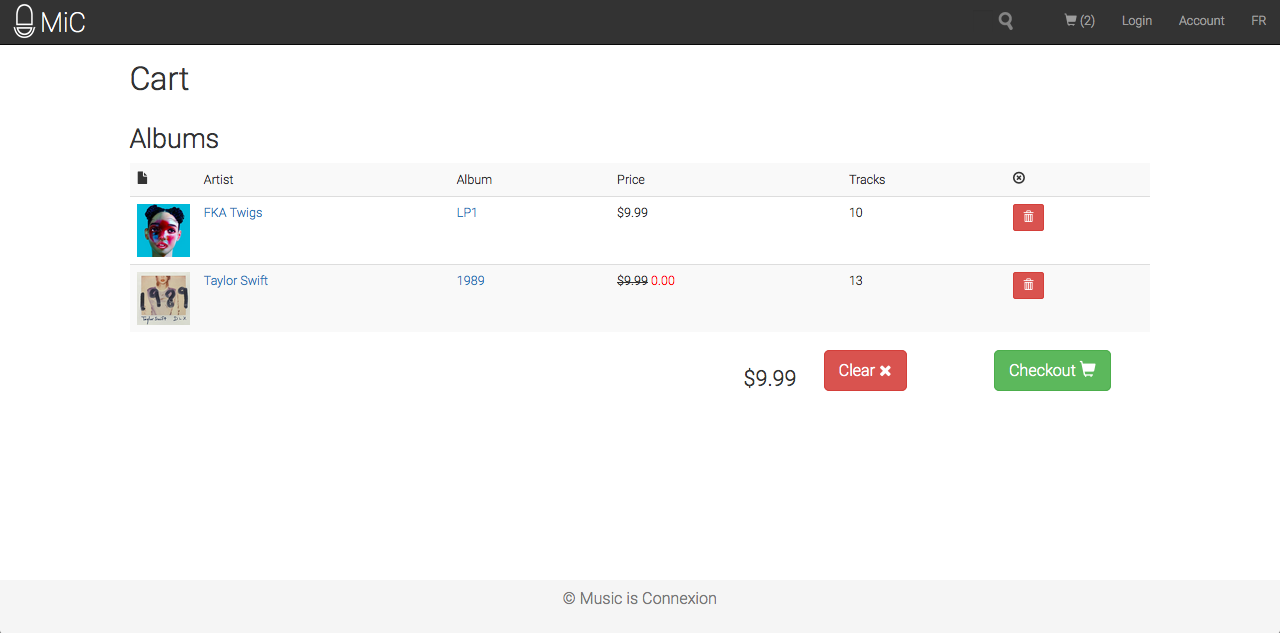1280x633 pixels.
Task: Open the LP1 album link
Action: [467, 212]
